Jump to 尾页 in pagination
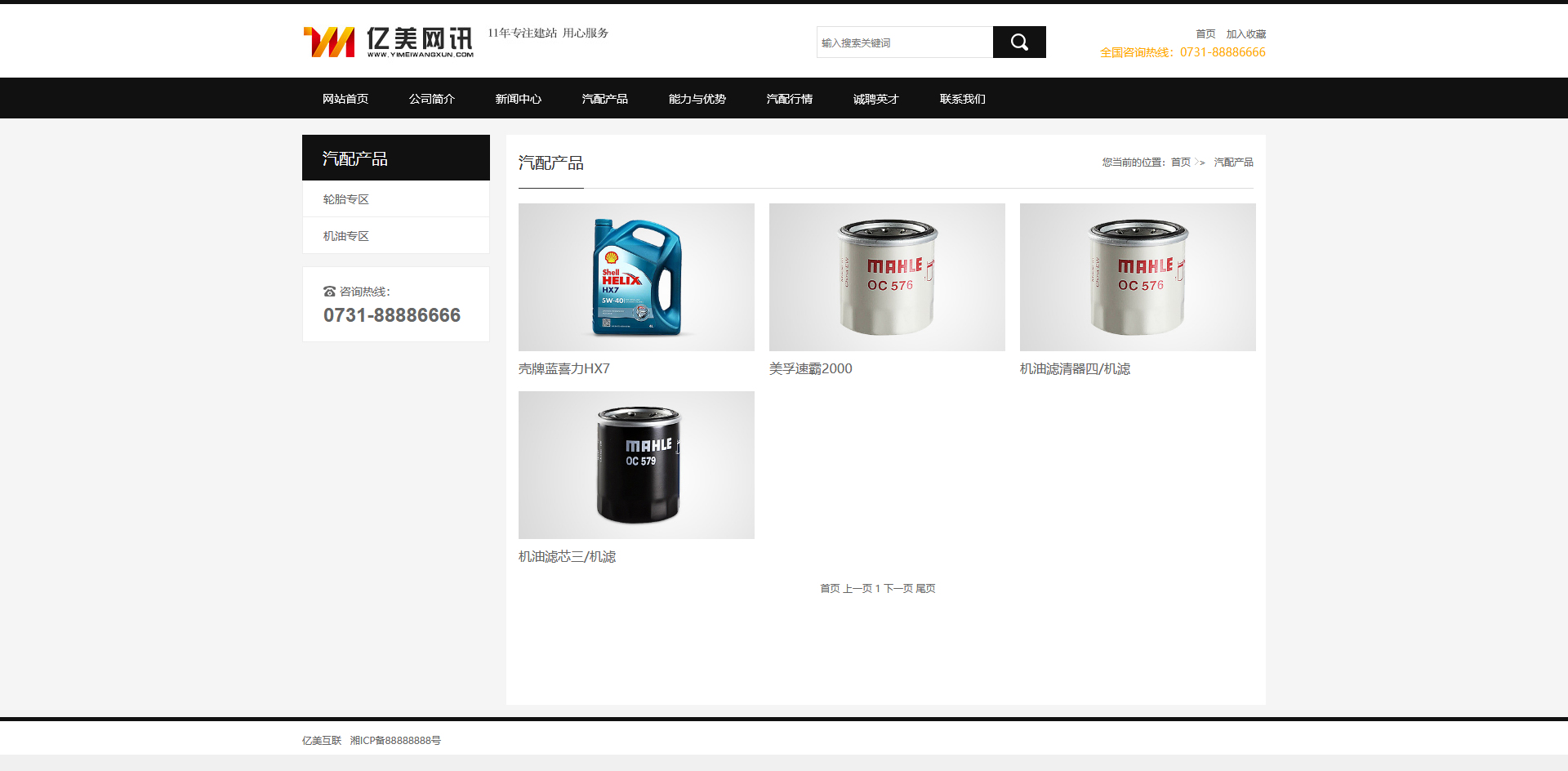 (925, 589)
